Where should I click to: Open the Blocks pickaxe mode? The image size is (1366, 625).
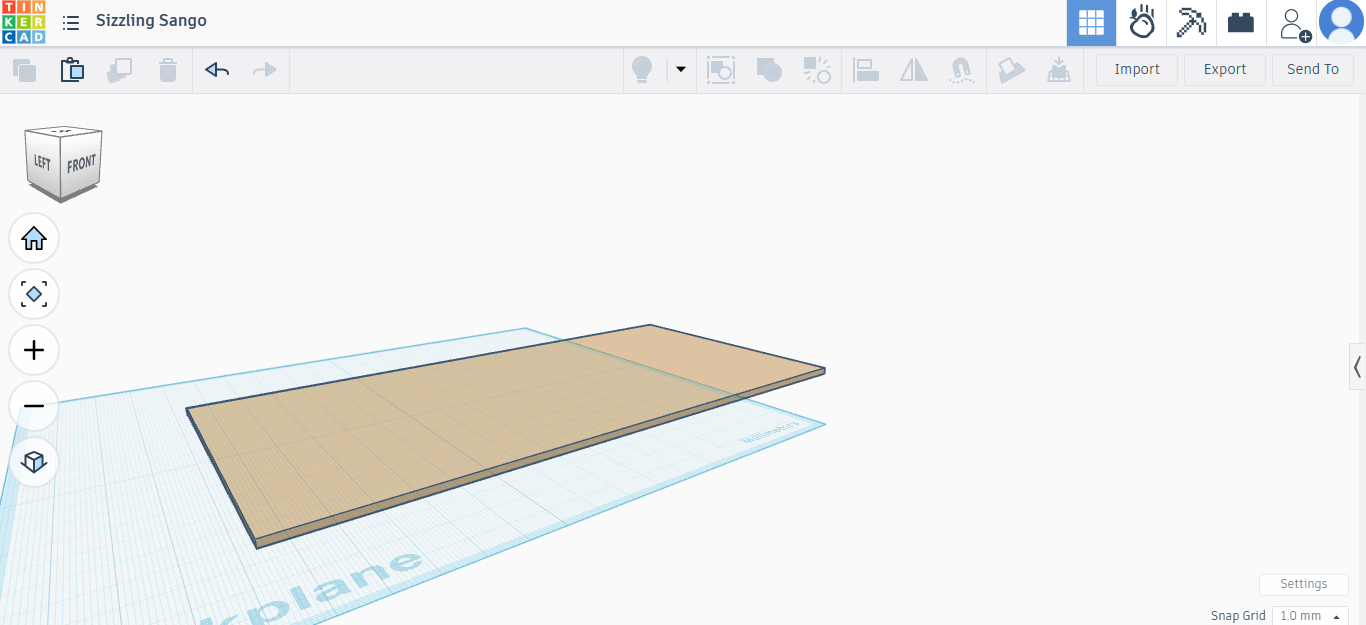tap(1191, 23)
